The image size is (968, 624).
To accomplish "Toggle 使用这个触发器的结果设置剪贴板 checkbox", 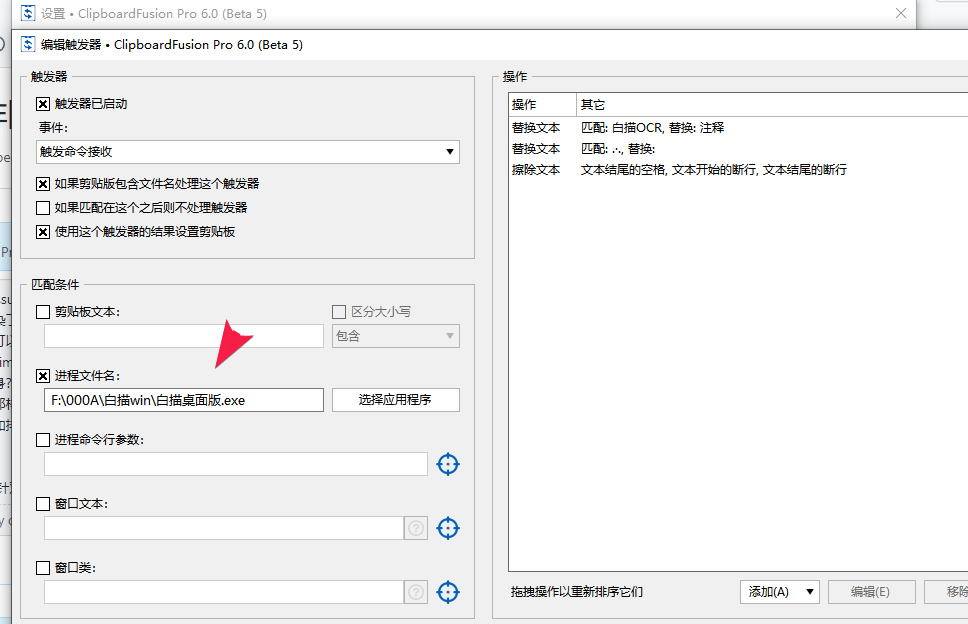I will pos(43,232).
